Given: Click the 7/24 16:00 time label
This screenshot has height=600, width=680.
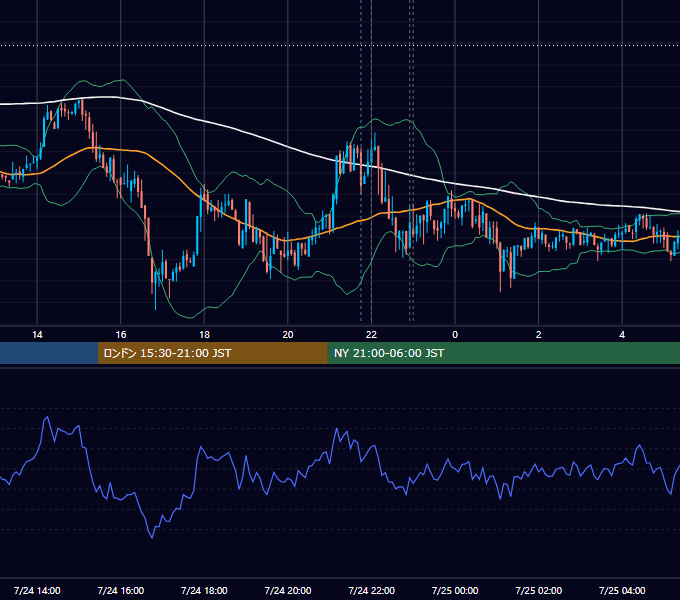Looking at the screenshot, I should tap(121, 590).
